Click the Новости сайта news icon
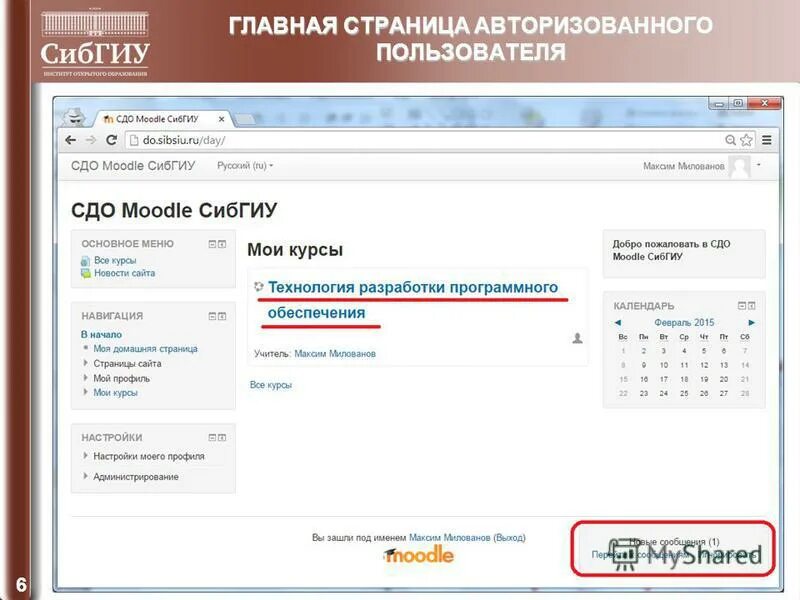The height and width of the screenshot is (600, 800). 86,274
